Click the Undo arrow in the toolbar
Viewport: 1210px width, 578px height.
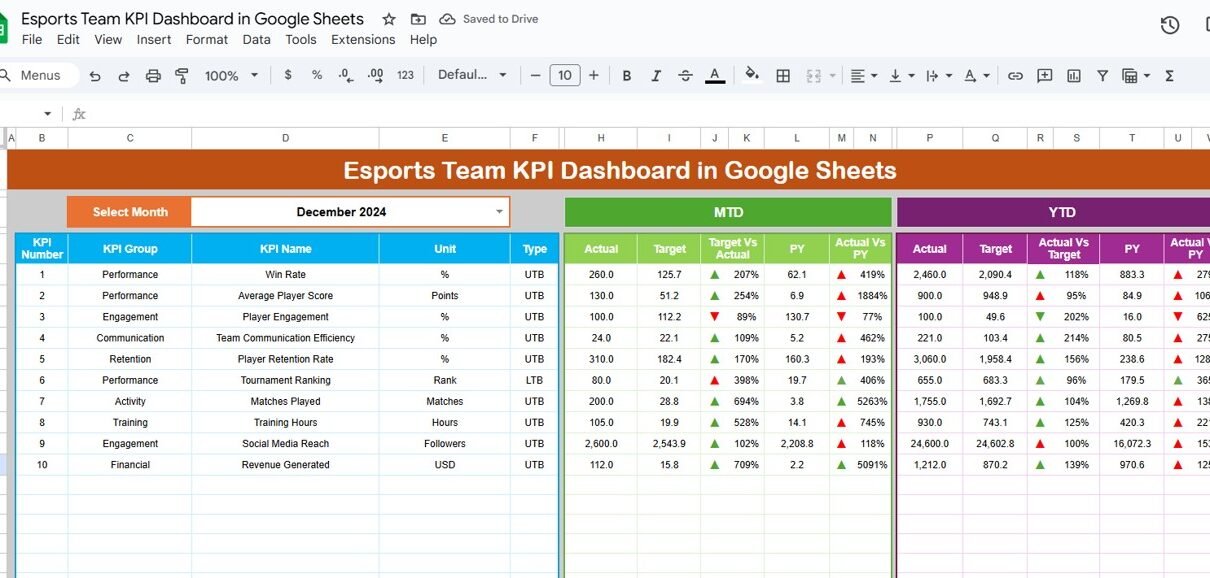click(x=95, y=75)
